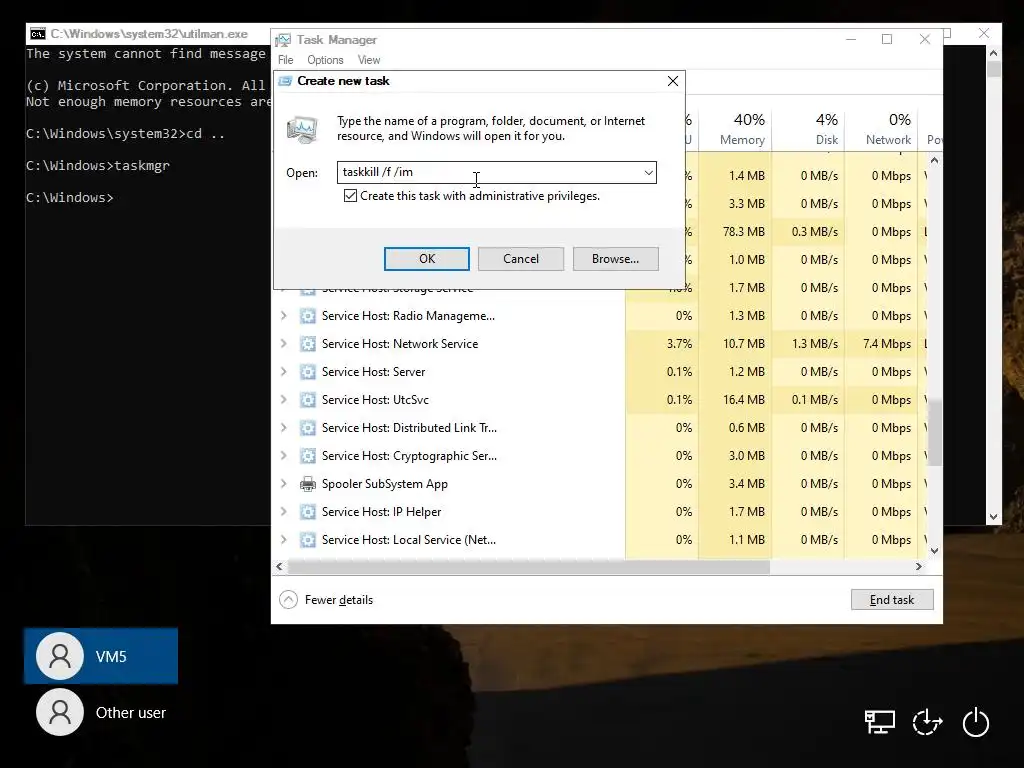Click the Task Manager vertical scrollbar thumb
The image size is (1024, 768).
[934, 432]
